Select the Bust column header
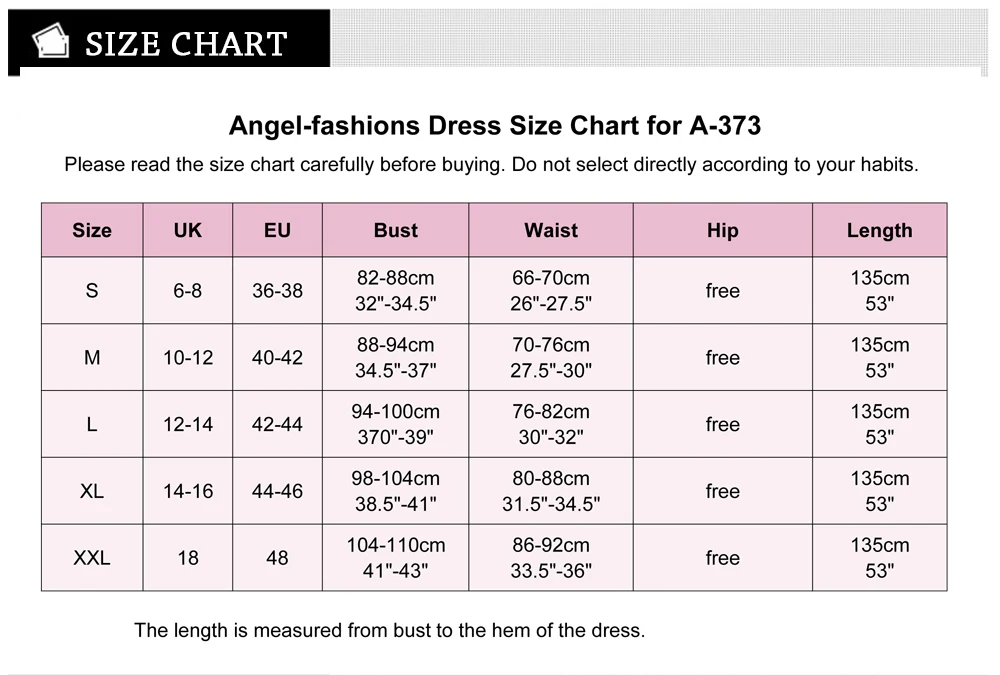The width and height of the screenshot is (1000, 675). [395, 230]
